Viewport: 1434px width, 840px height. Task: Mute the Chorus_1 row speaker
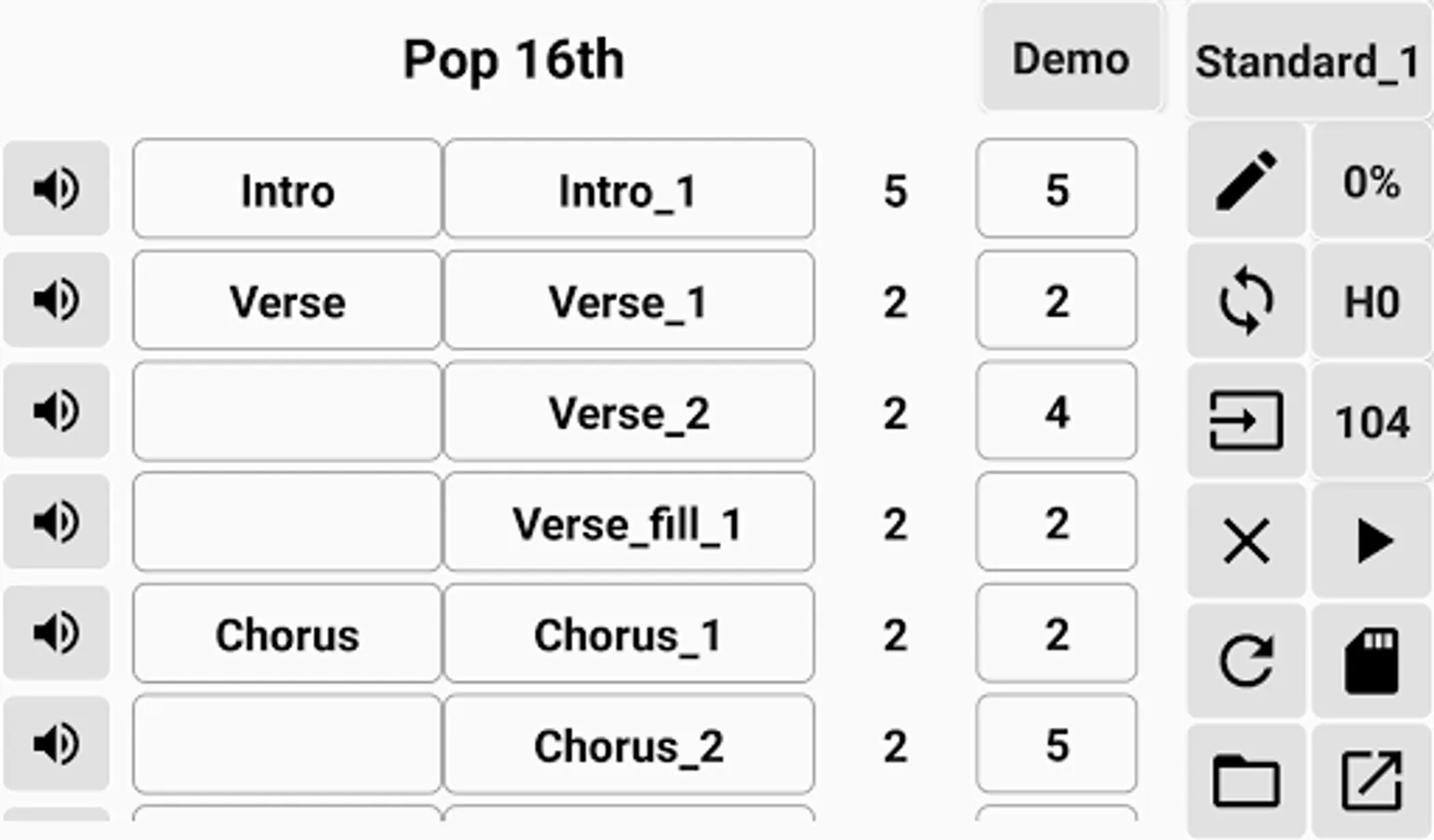point(56,634)
